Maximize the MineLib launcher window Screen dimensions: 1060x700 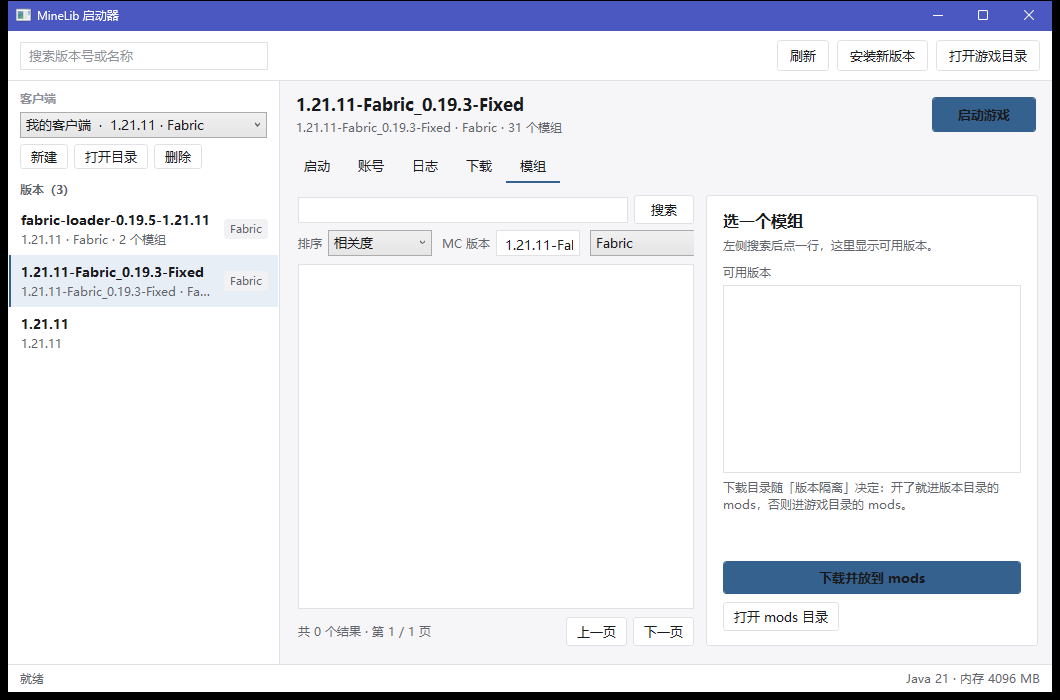pos(983,15)
